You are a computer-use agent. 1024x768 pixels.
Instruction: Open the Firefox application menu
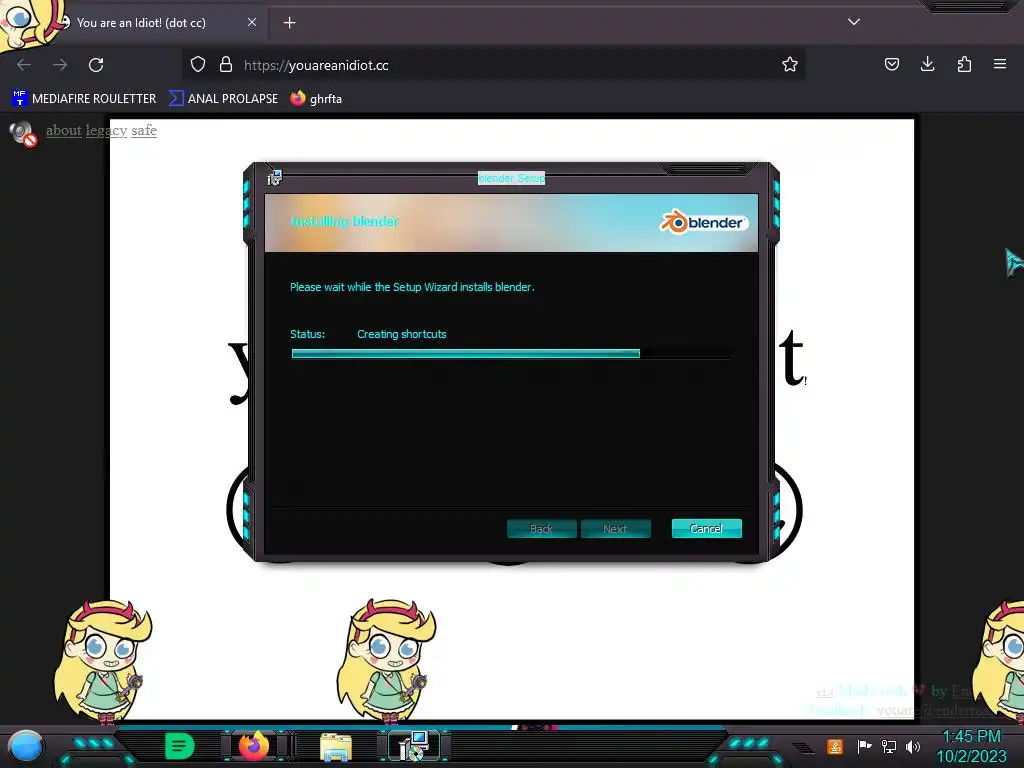coord(1000,64)
